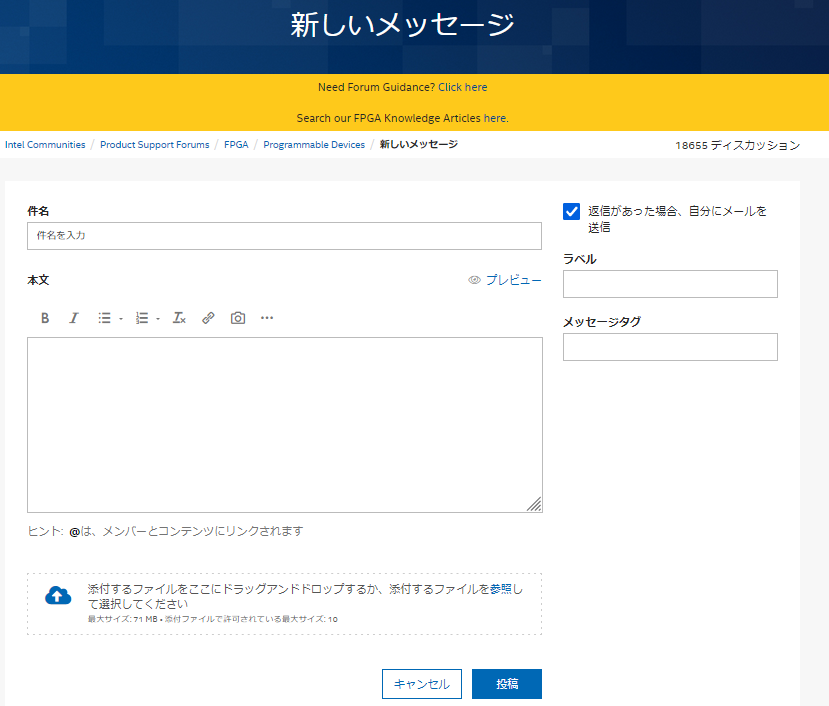Insert a numbered list

point(142,318)
